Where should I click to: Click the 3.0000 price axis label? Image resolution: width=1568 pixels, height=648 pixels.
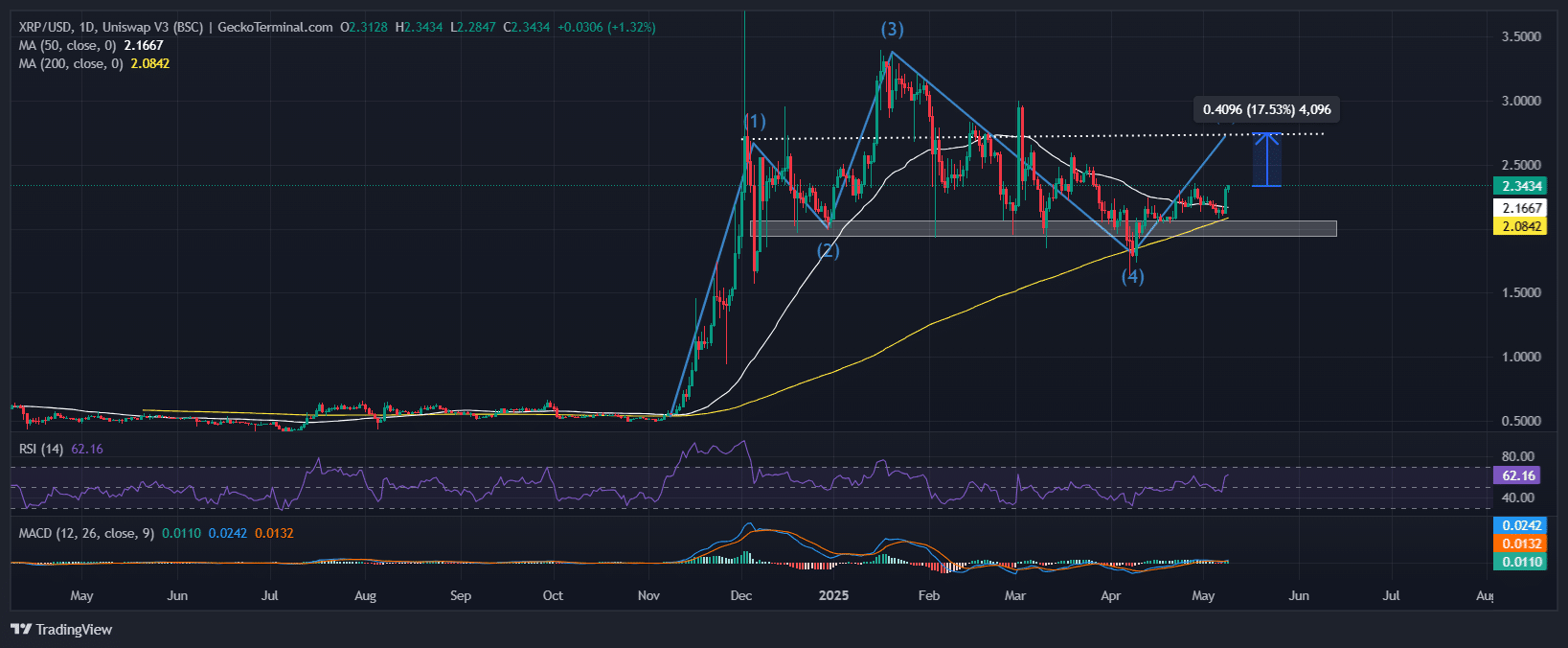[1521, 101]
